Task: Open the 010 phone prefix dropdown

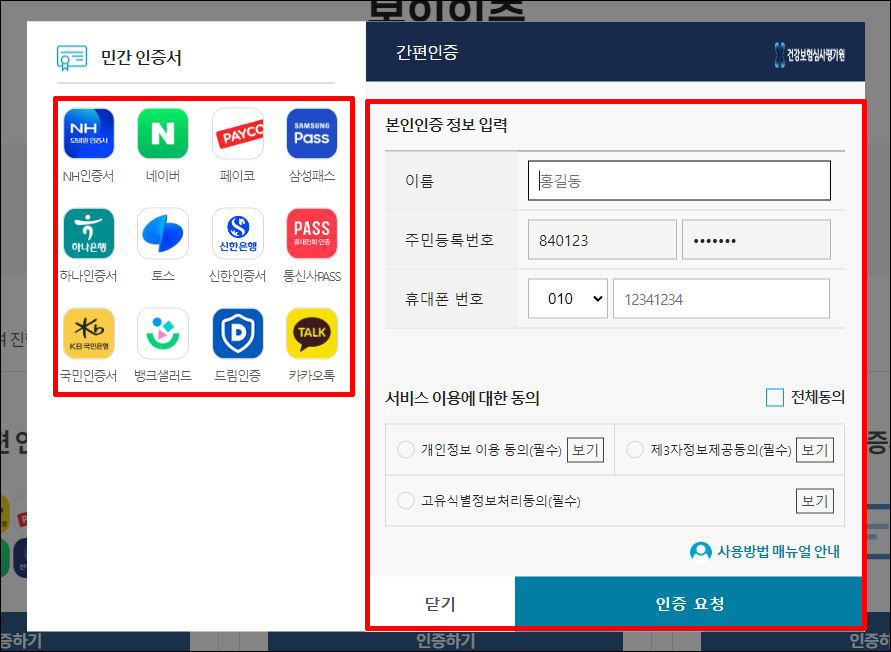Action: coord(568,298)
